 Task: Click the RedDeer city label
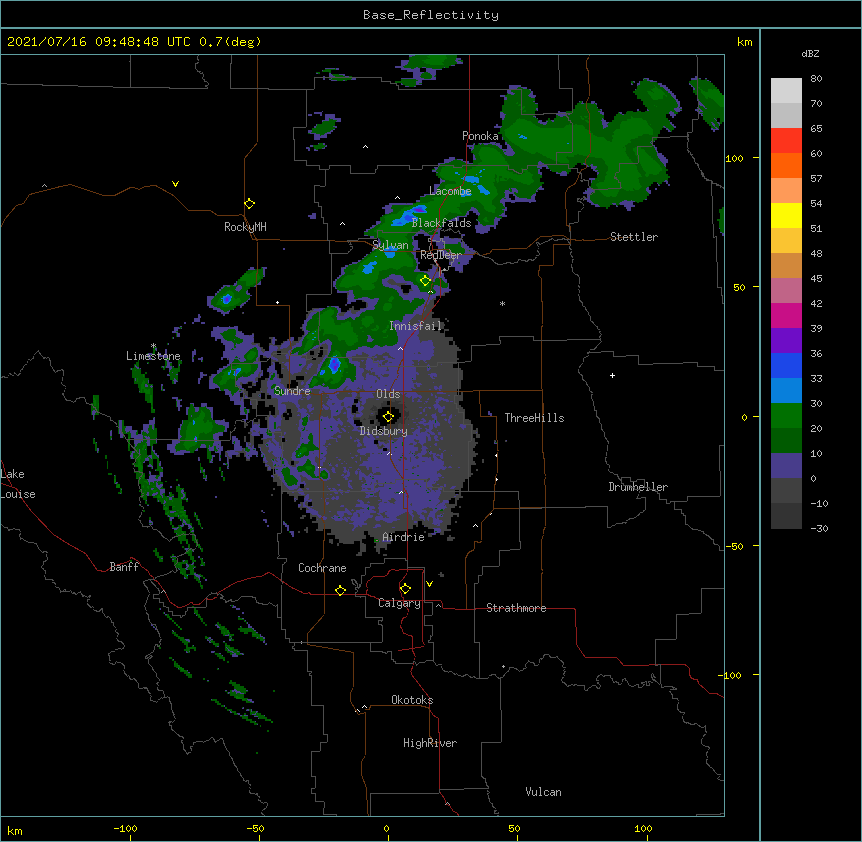point(440,255)
